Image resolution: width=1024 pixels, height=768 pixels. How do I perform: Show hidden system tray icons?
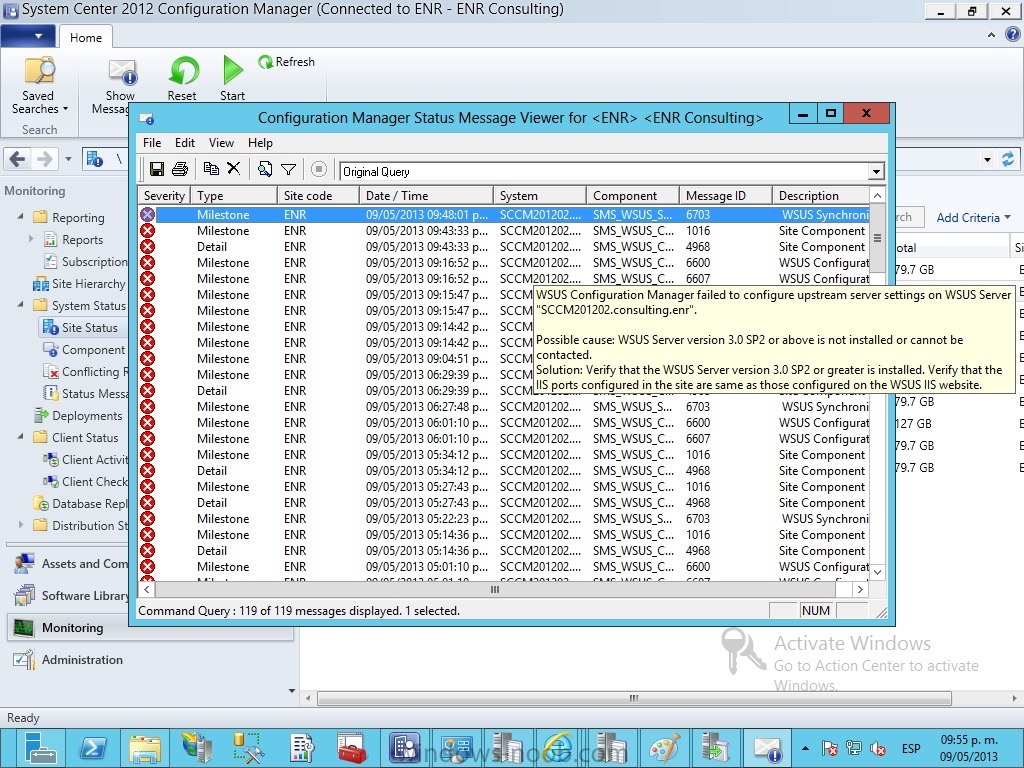(x=805, y=748)
